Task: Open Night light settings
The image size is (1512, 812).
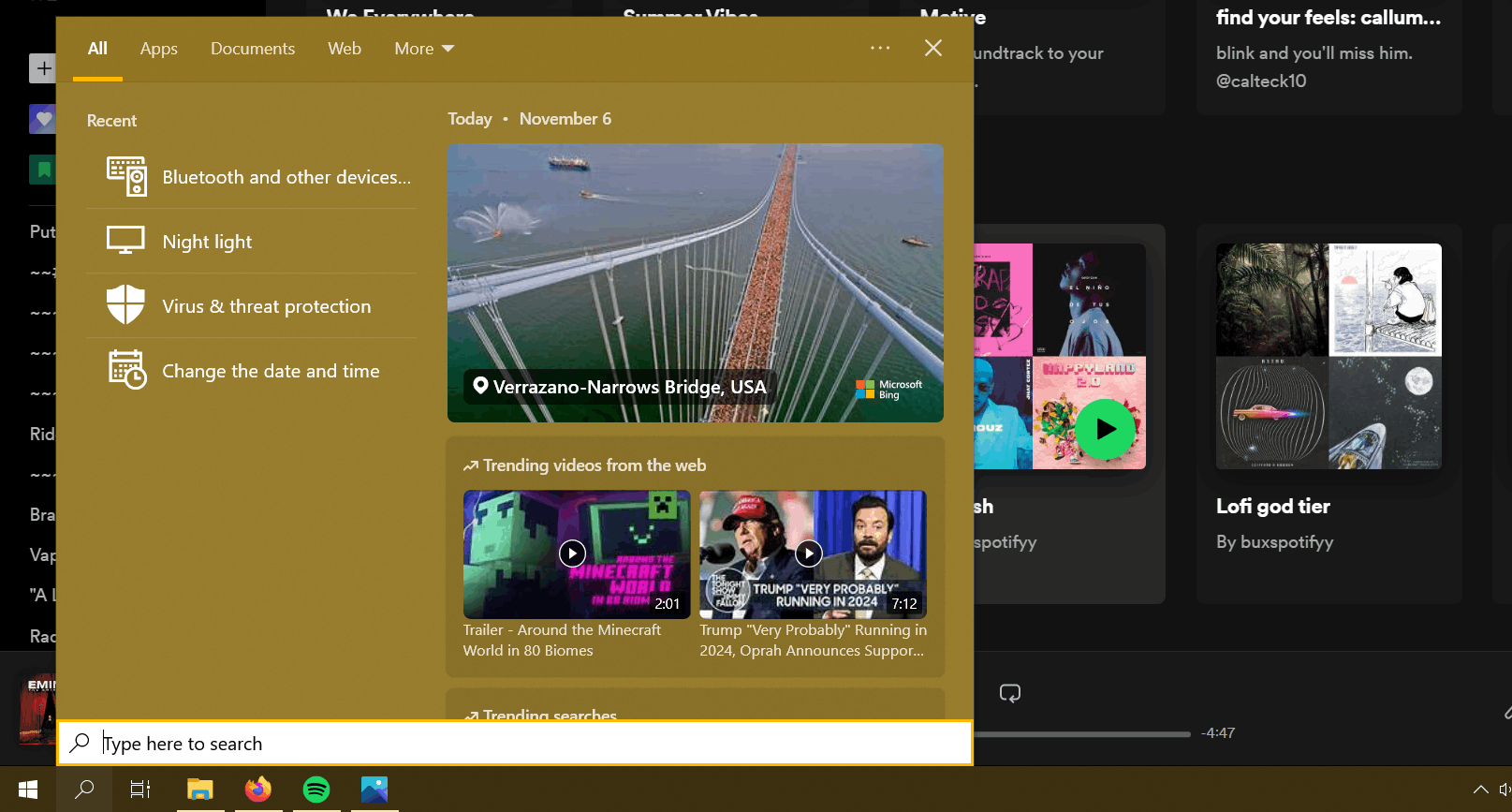Action: pyautogui.click(x=252, y=242)
